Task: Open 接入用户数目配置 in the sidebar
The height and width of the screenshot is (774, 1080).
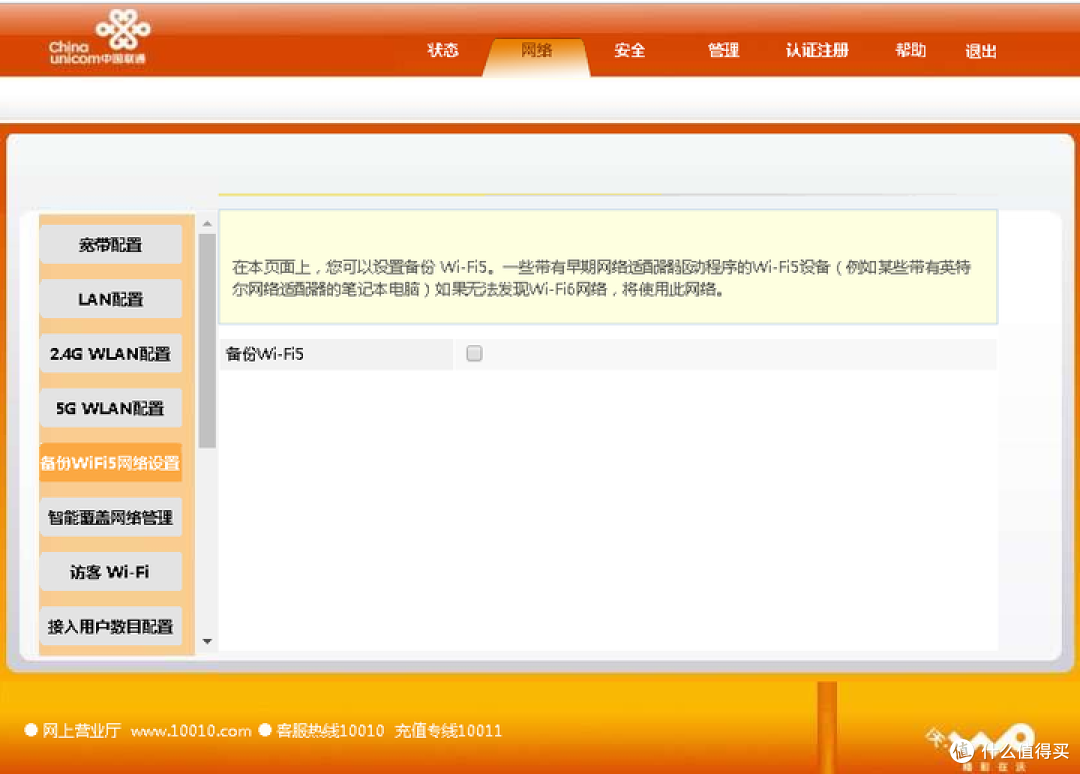Action: click(110, 625)
